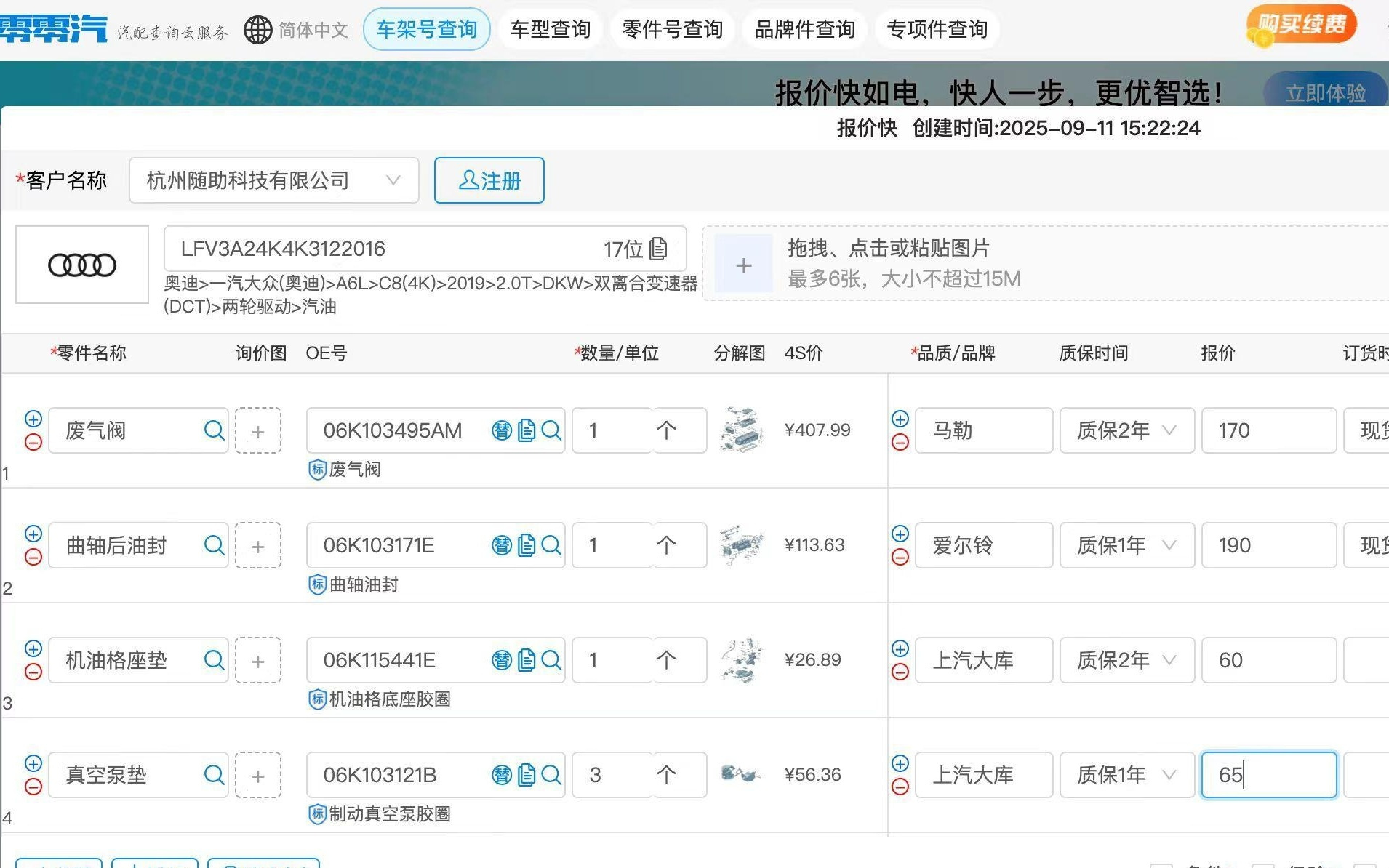Switch to 专项件查询 tab
The height and width of the screenshot is (868, 1389).
click(x=937, y=29)
